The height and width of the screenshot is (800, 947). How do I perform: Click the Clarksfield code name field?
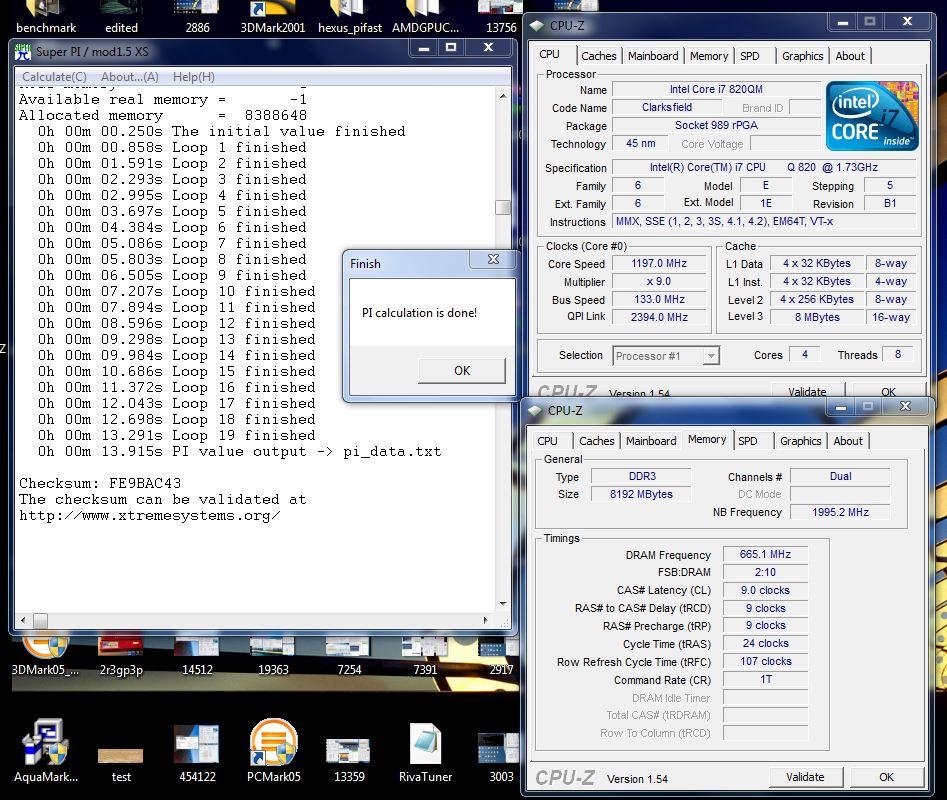coord(667,107)
